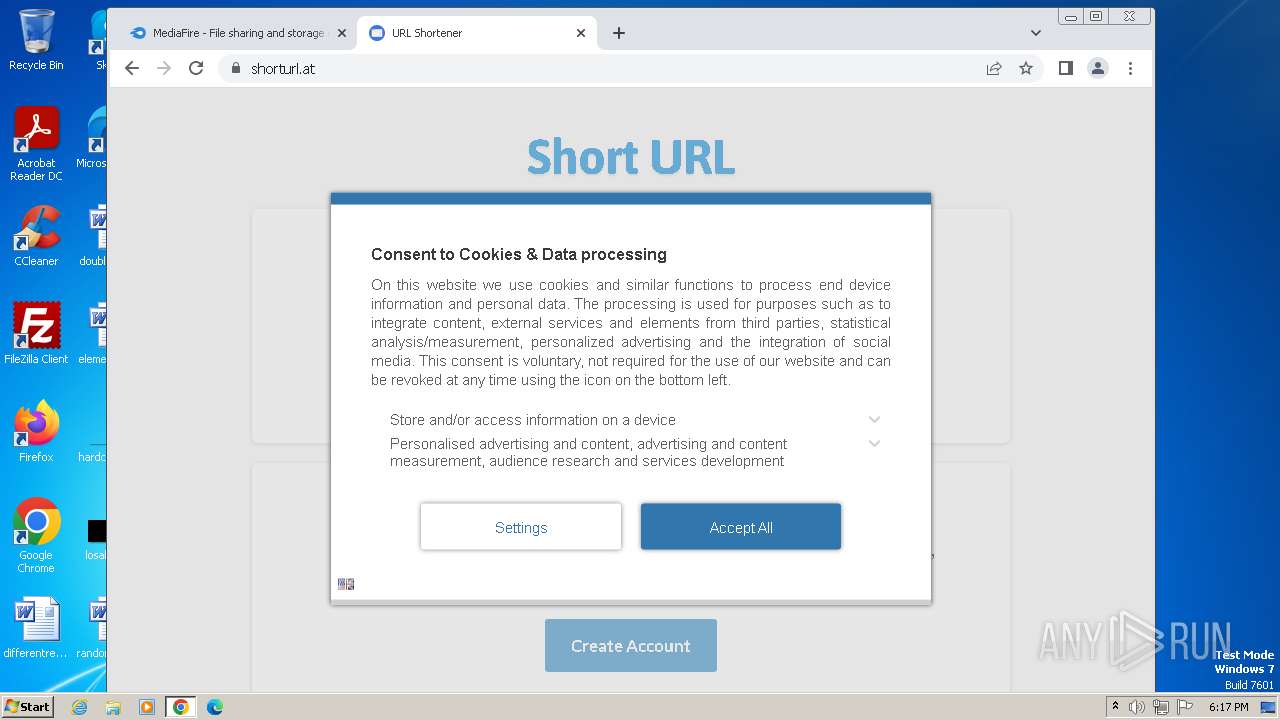Select Chrome taskbar button

point(181,707)
